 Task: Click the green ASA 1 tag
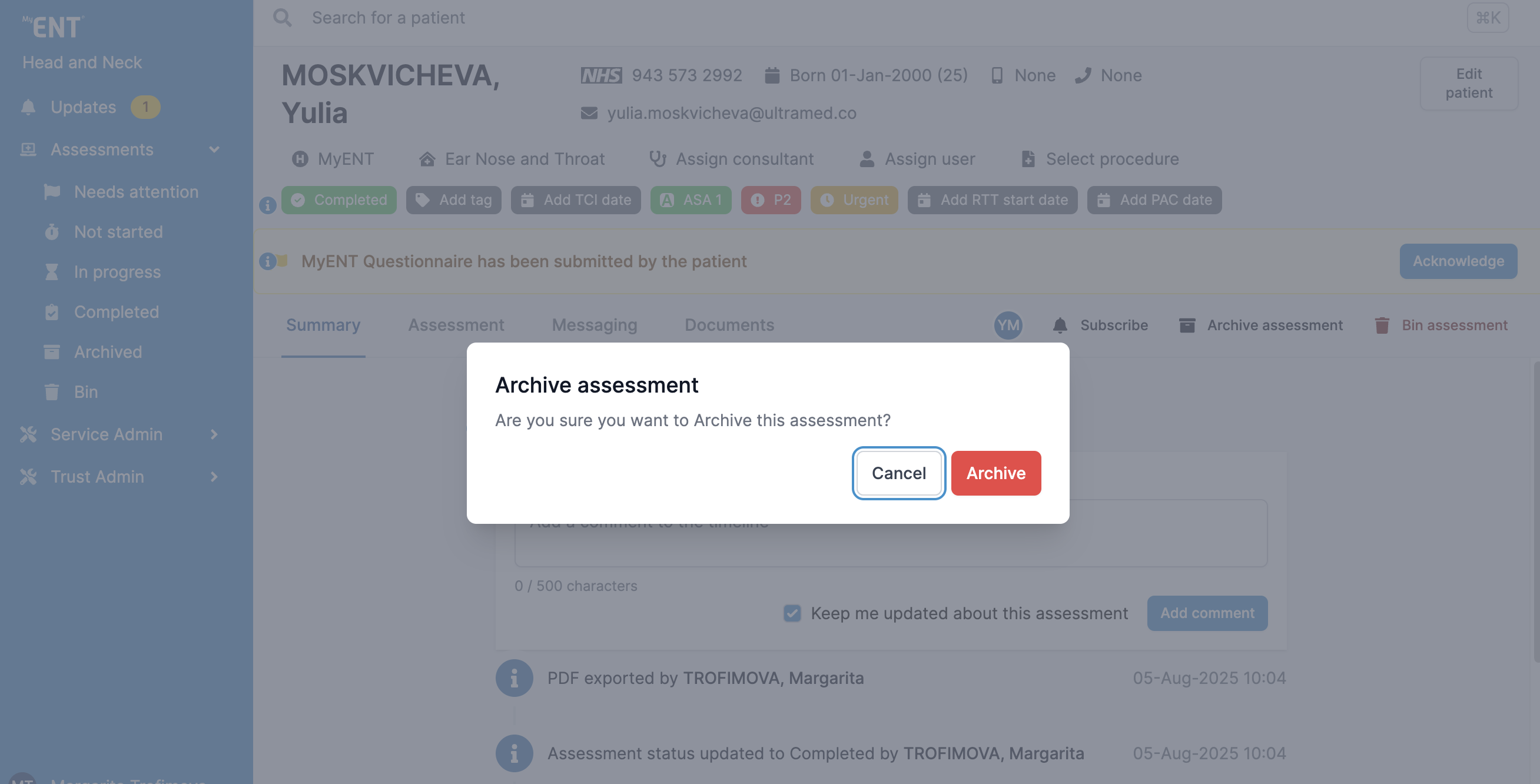click(x=691, y=200)
